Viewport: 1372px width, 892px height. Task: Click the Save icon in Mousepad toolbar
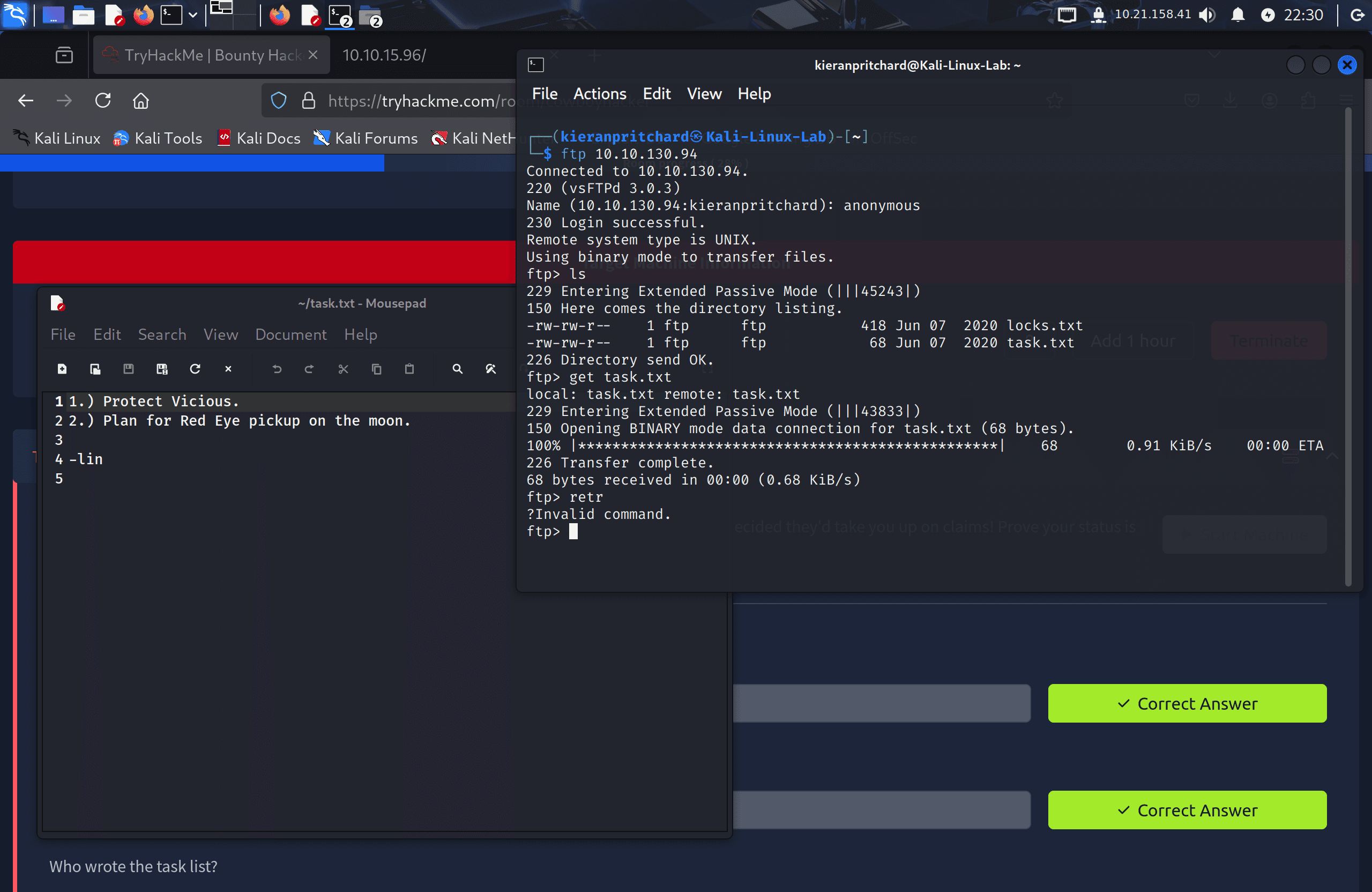[x=129, y=369]
